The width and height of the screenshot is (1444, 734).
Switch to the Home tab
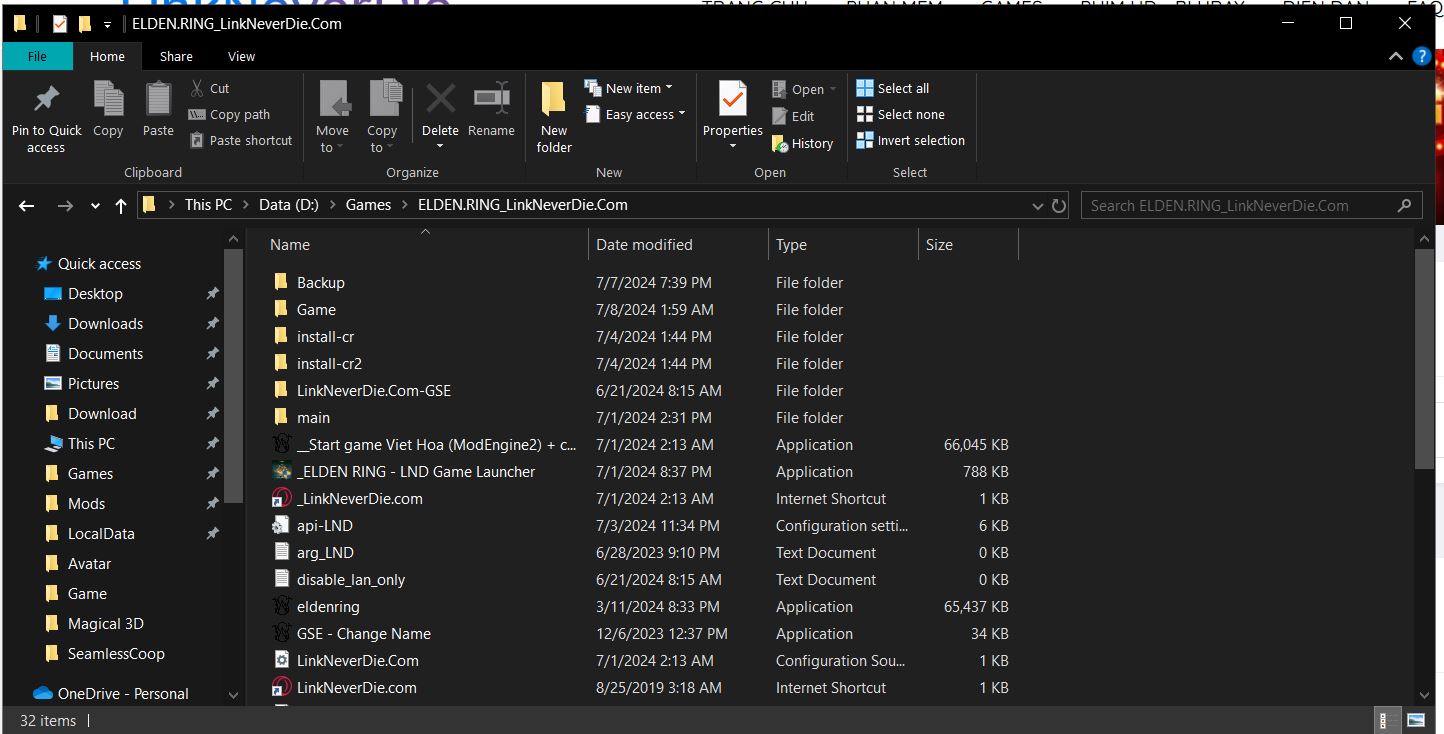107,56
